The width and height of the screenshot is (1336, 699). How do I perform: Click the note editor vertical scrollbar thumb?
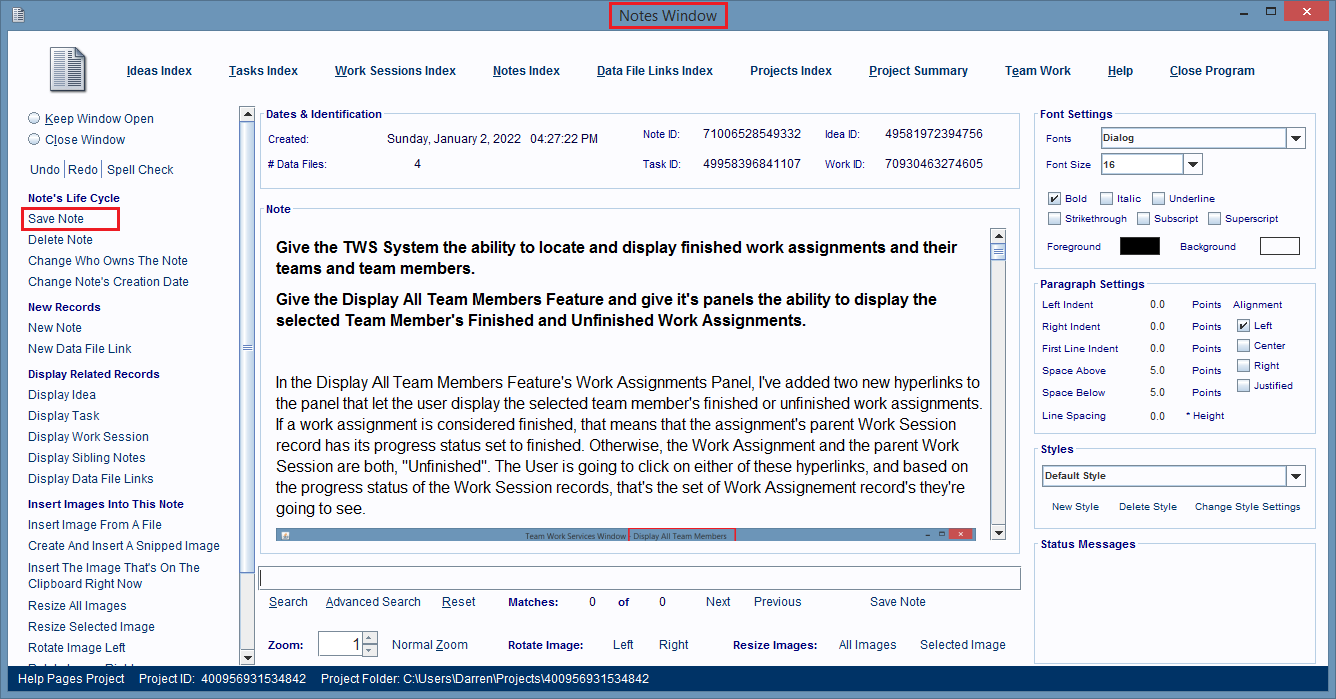[x=998, y=252]
